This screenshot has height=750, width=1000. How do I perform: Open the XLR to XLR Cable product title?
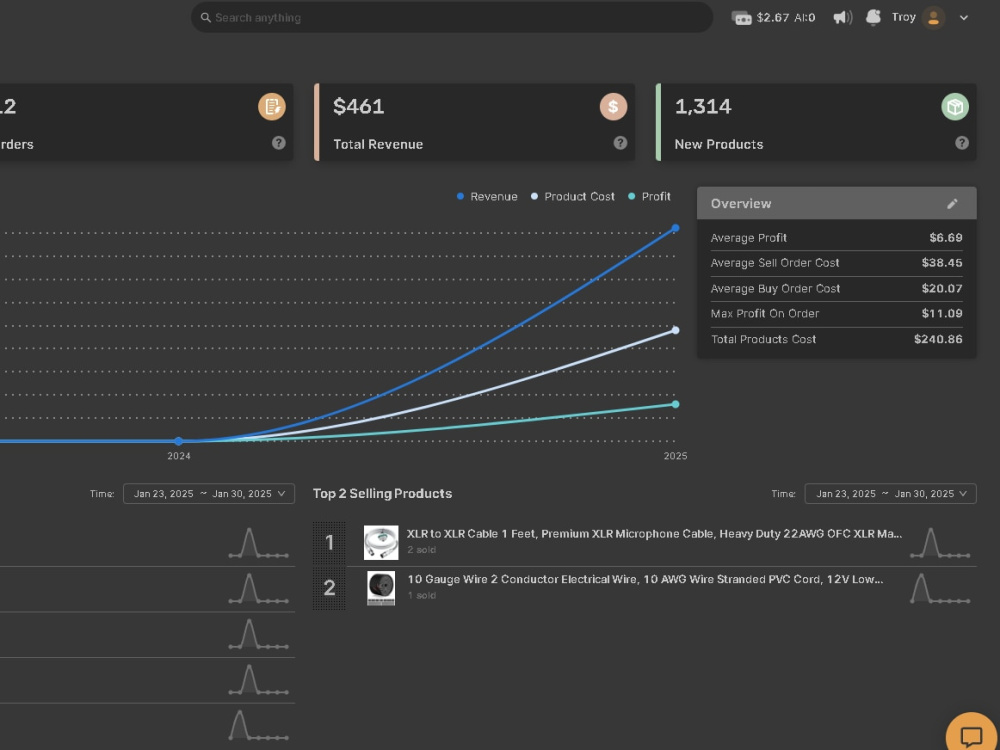coord(654,534)
